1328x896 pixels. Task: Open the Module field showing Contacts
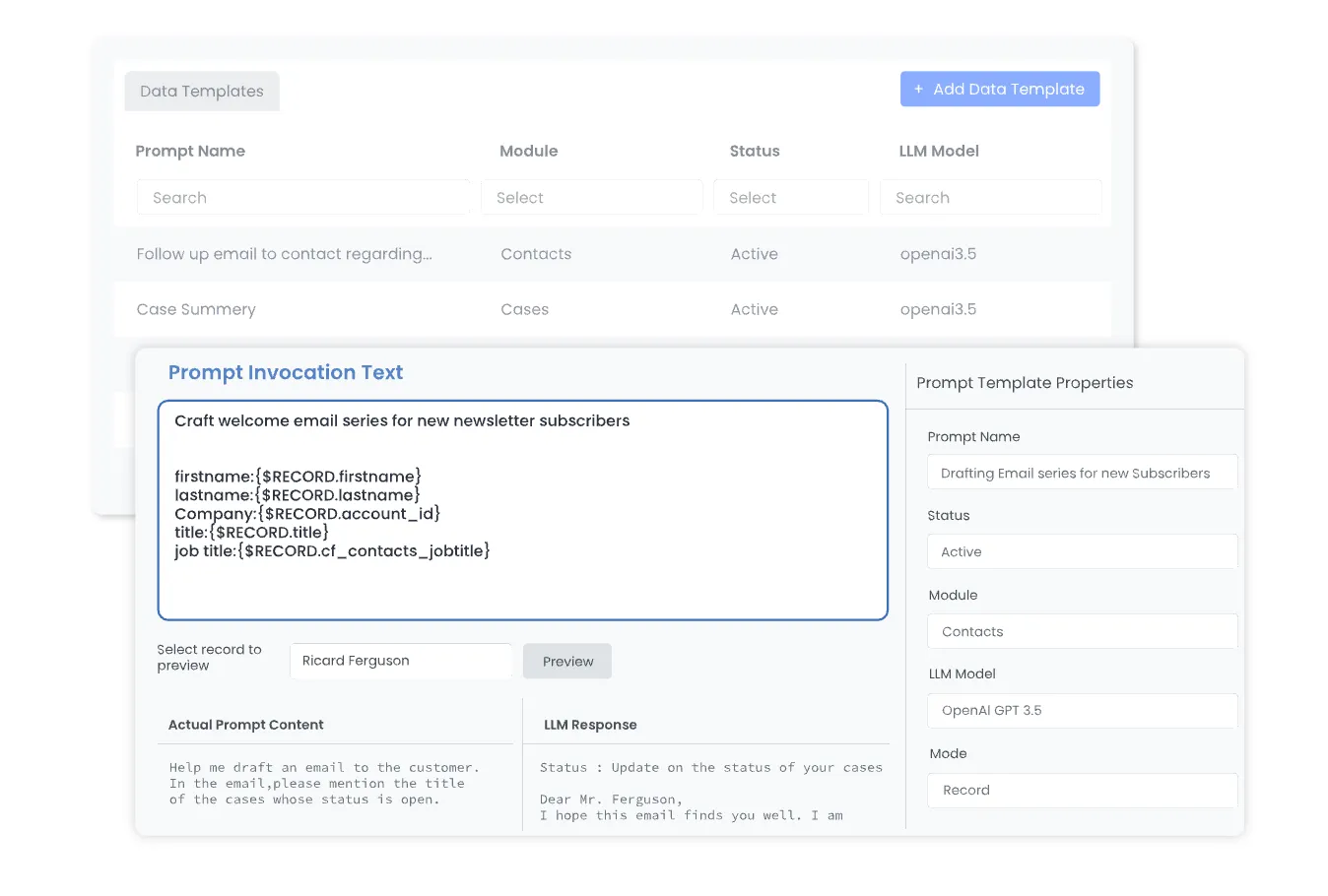[1083, 631]
